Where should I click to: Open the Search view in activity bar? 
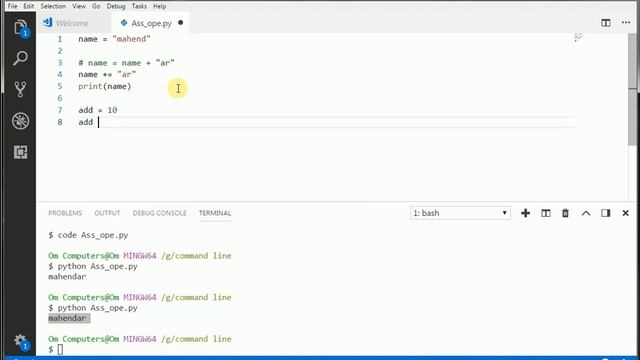[20, 58]
